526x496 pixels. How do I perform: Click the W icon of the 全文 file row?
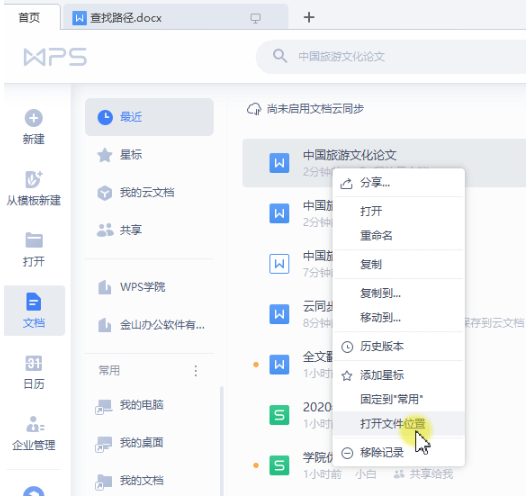point(279,365)
